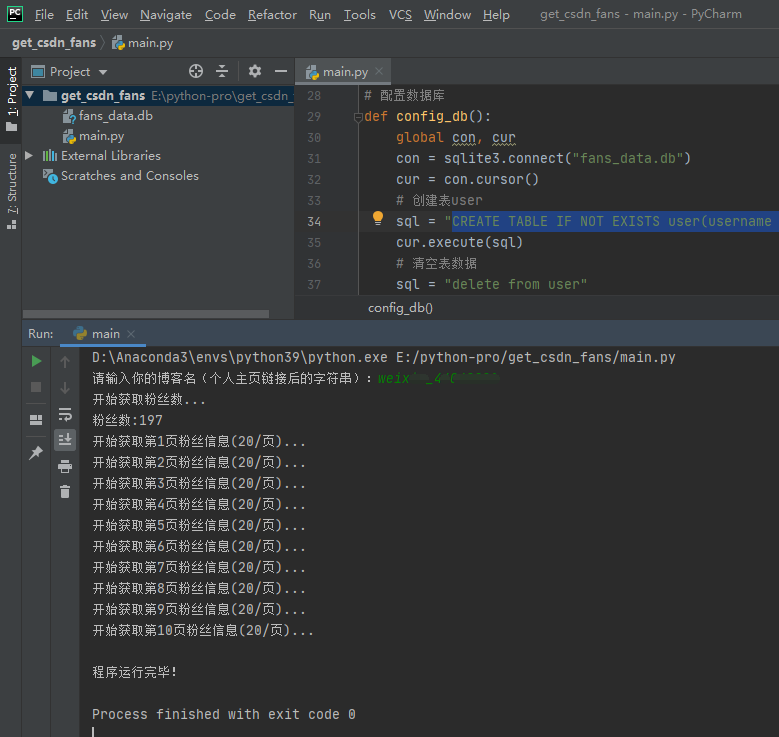The height and width of the screenshot is (737, 779).
Task: Clear console output with trash icon
Action: [x=65, y=491]
